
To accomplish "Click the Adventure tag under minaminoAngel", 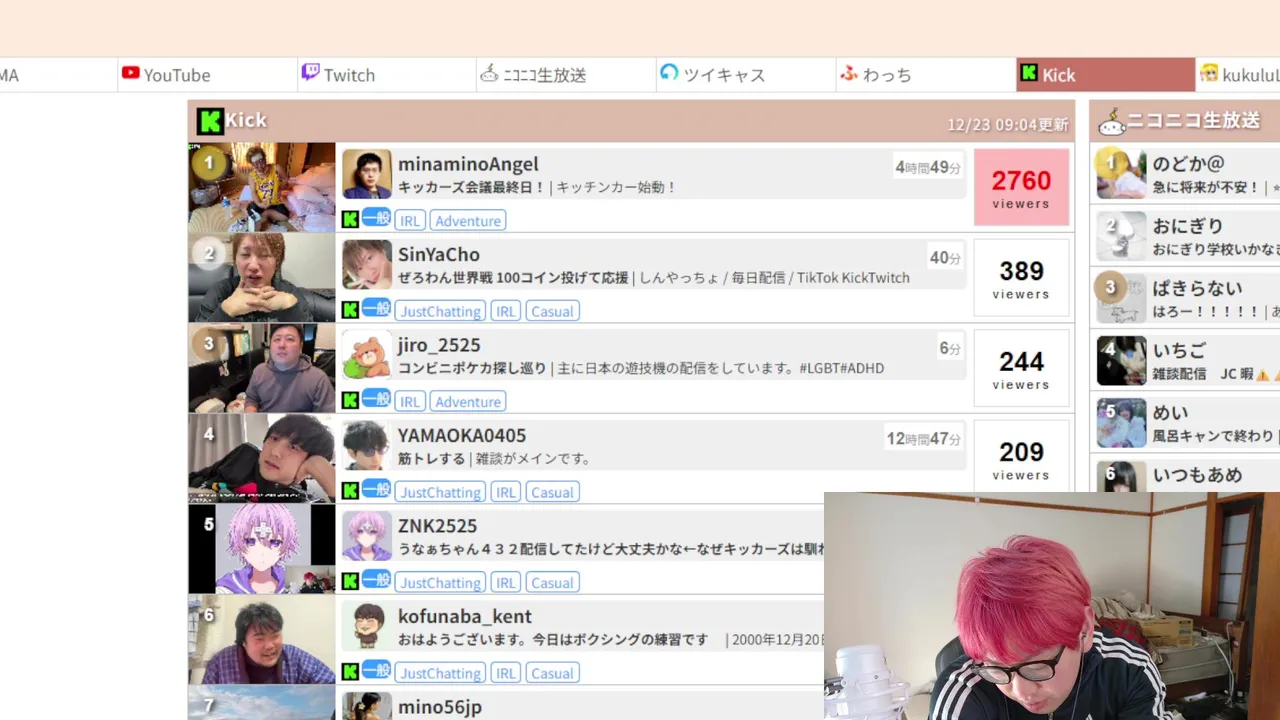I will (x=468, y=221).
